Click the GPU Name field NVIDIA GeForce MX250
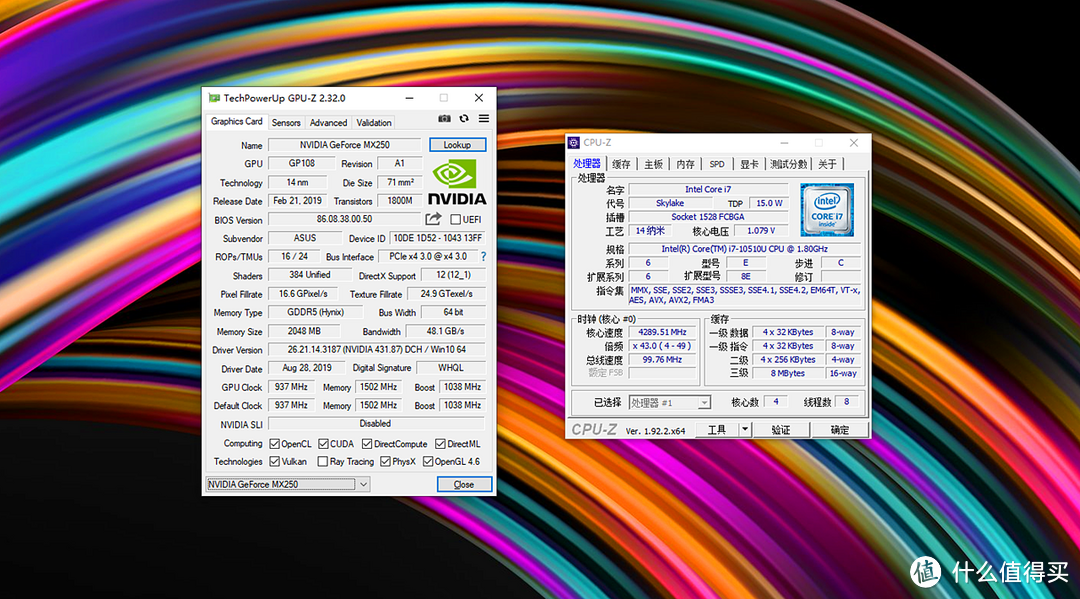Image resolution: width=1080 pixels, height=599 pixels. coord(344,145)
